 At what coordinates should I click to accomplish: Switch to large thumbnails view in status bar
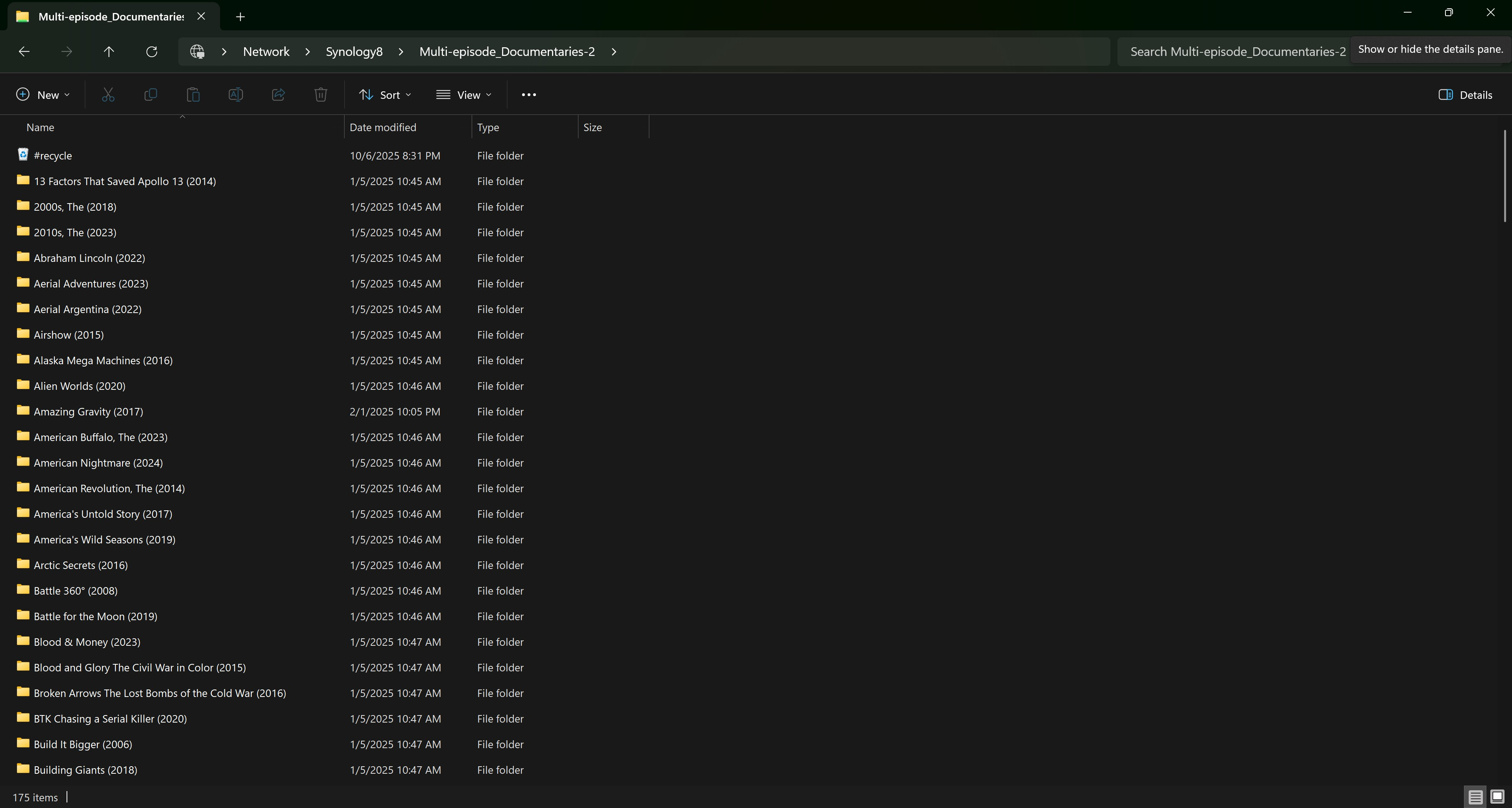[1497, 796]
